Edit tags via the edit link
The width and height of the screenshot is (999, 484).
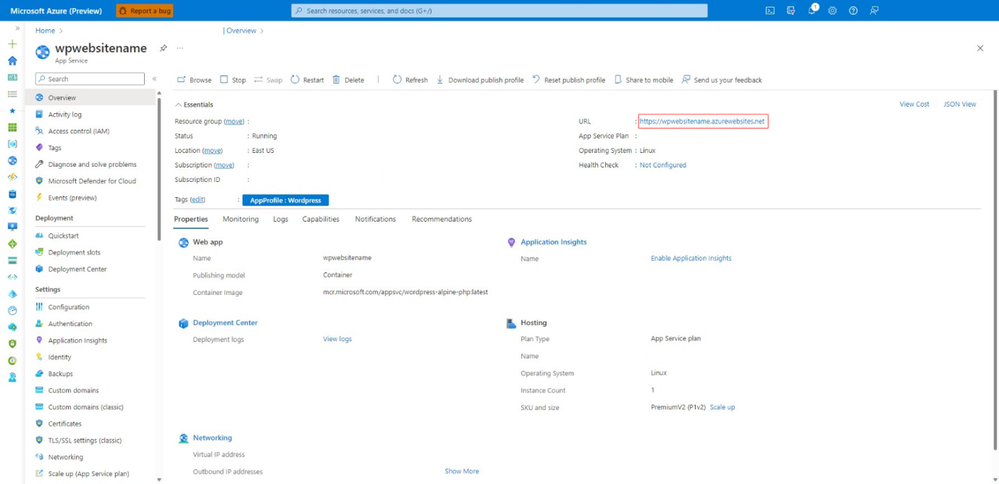coord(198,200)
